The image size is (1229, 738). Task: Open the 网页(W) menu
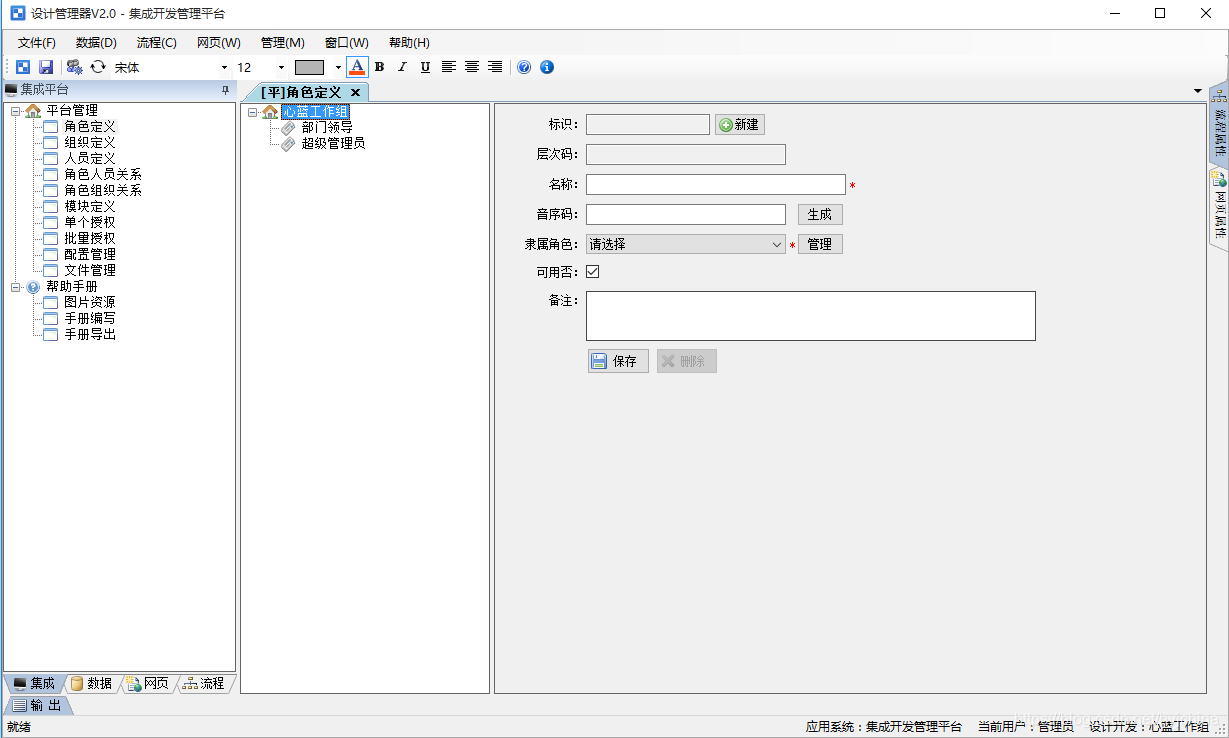219,43
